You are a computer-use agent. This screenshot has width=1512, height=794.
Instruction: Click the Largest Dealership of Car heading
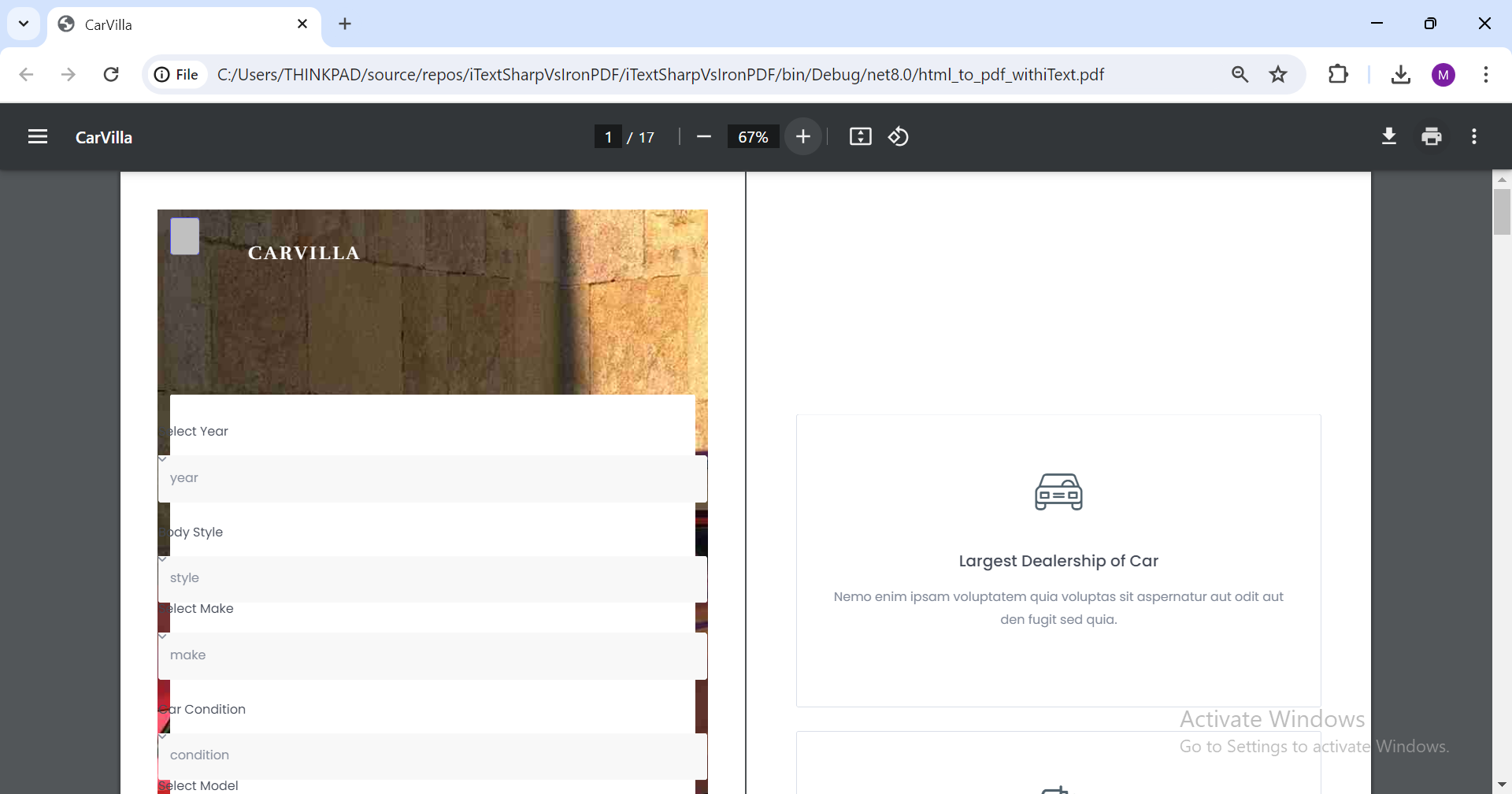coord(1058,561)
